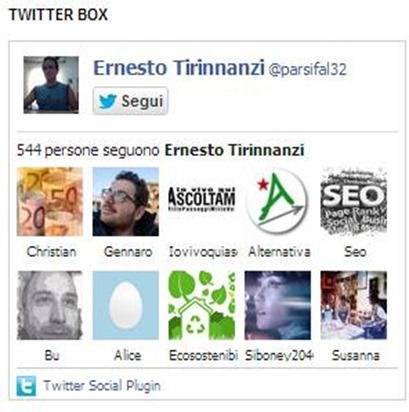Image resolution: width=409 pixels, height=412 pixels.
Task: Click the Twitter t logo in footer
Action: click(26, 386)
